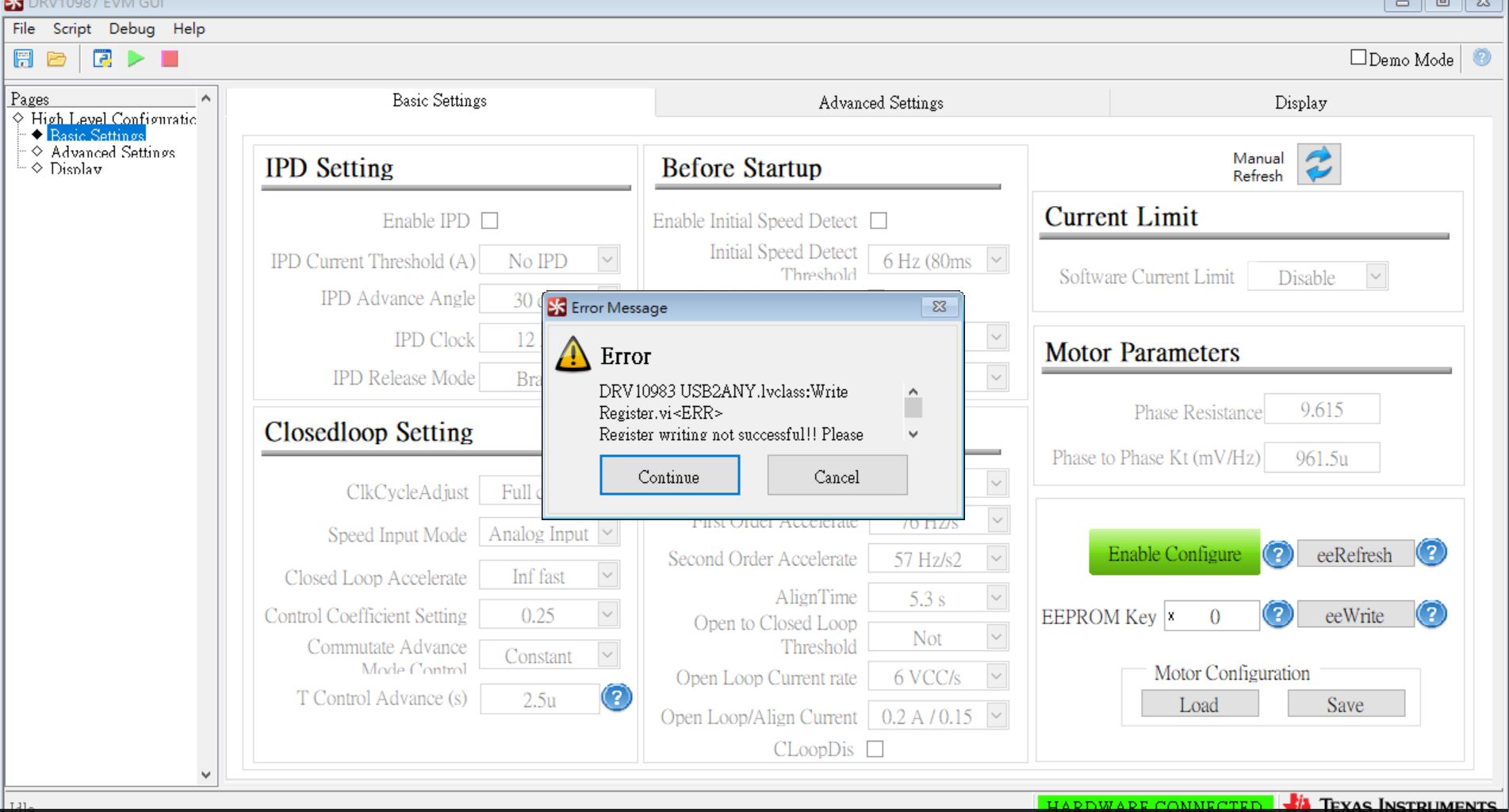Click the Save floppy disk toolbar icon
This screenshot has height=812, width=1509.
[x=23, y=59]
